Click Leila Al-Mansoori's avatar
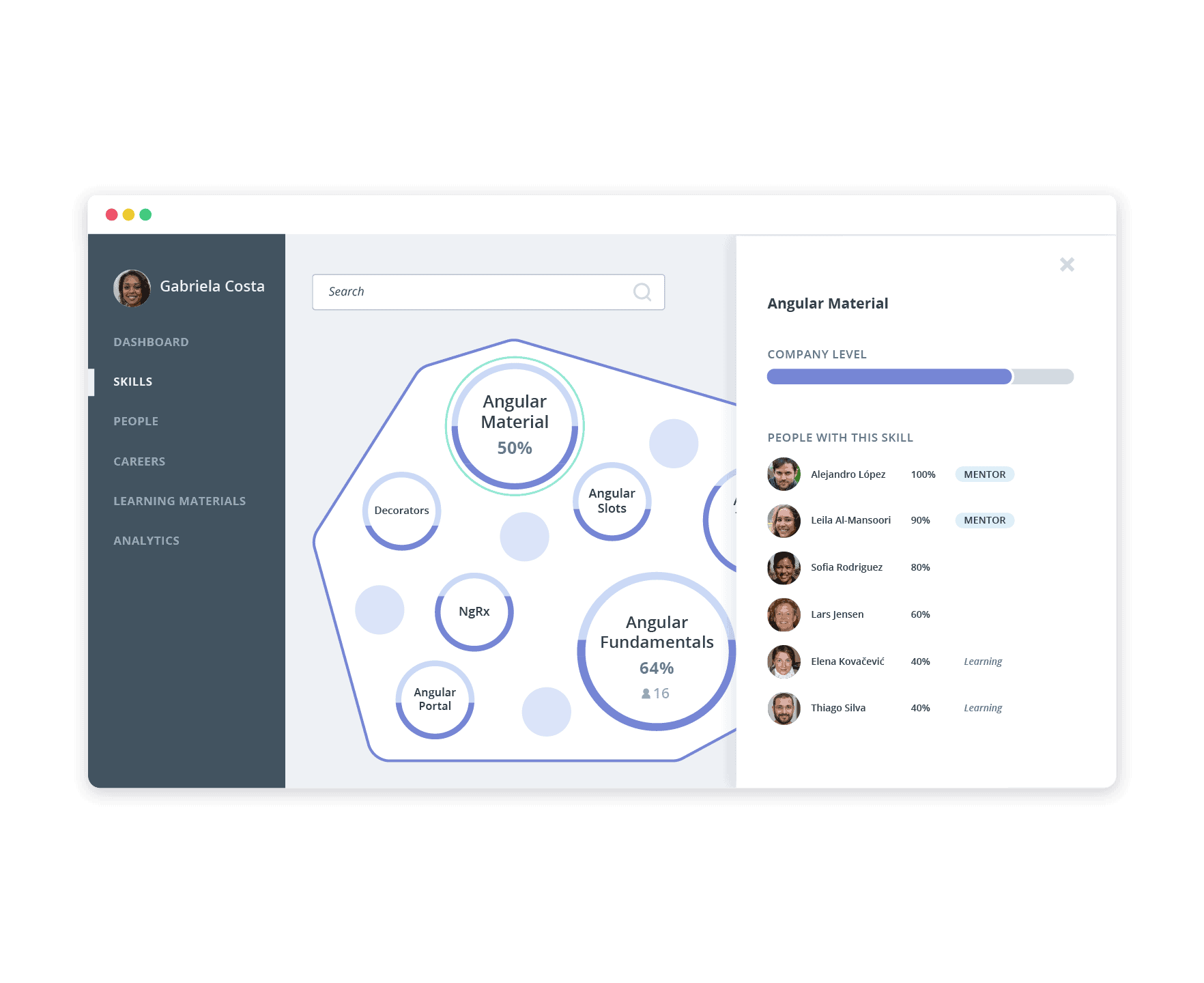1204x983 pixels. pos(784,521)
